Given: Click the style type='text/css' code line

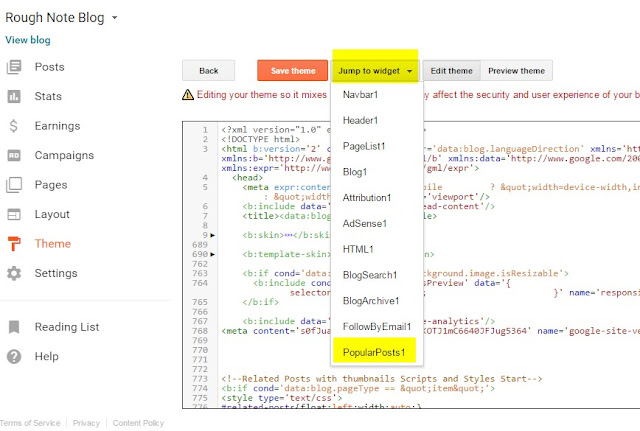Looking at the screenshot, I should click(282, 398).
